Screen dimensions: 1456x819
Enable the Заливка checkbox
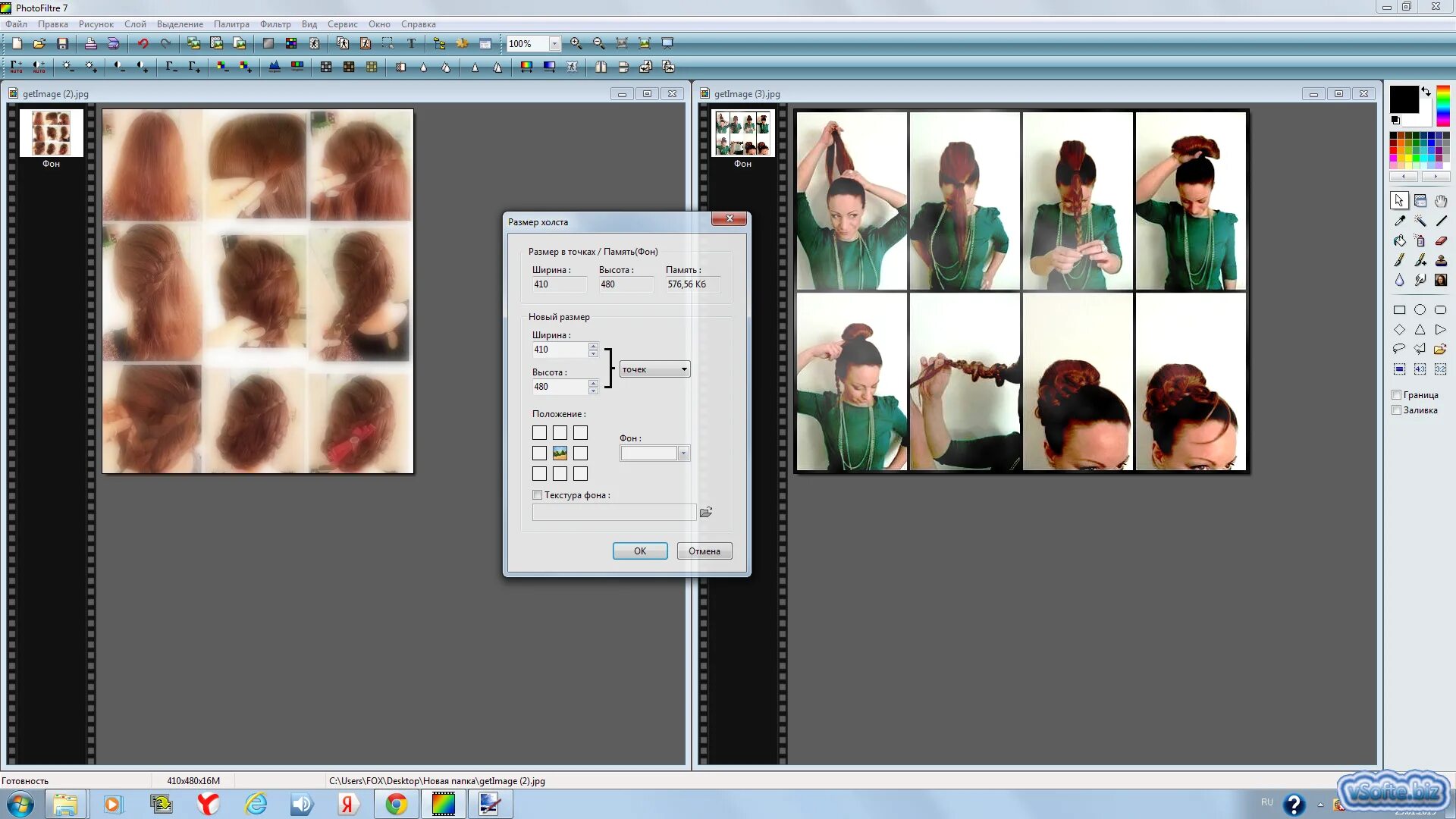point(1396,410)
